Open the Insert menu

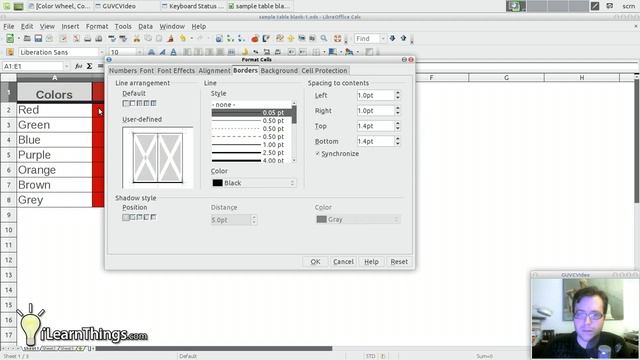click(x=70, y=26)
